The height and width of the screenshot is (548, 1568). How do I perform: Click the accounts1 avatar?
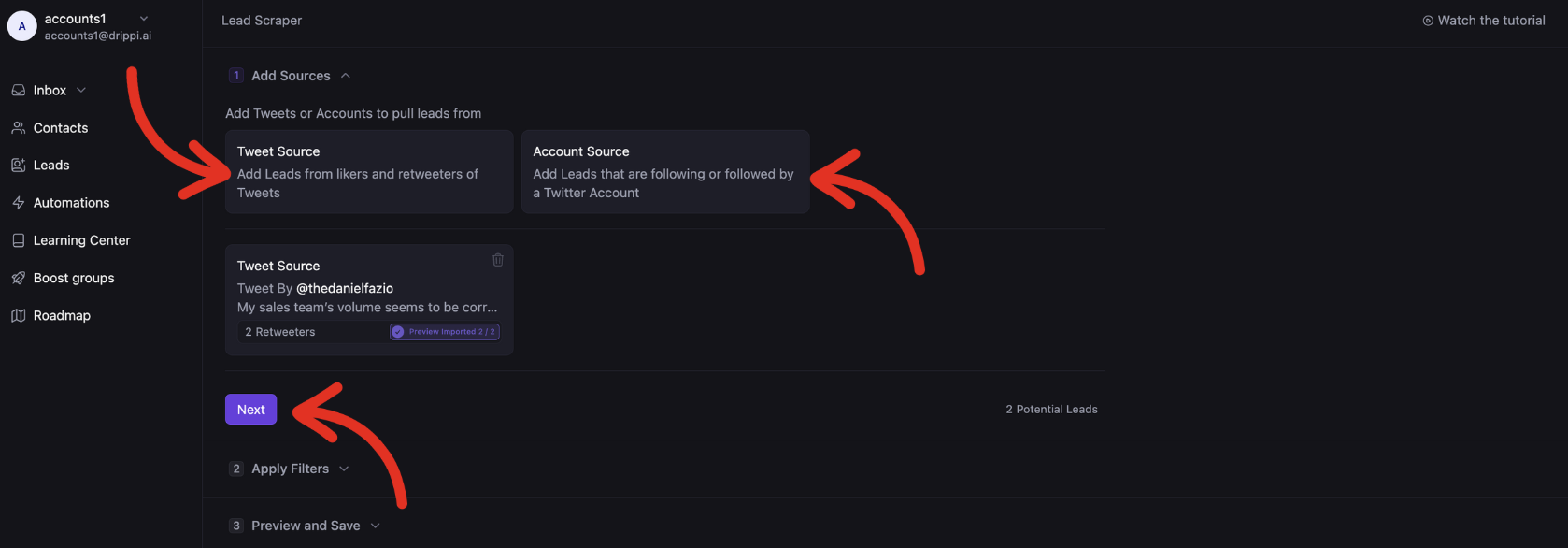21,25
